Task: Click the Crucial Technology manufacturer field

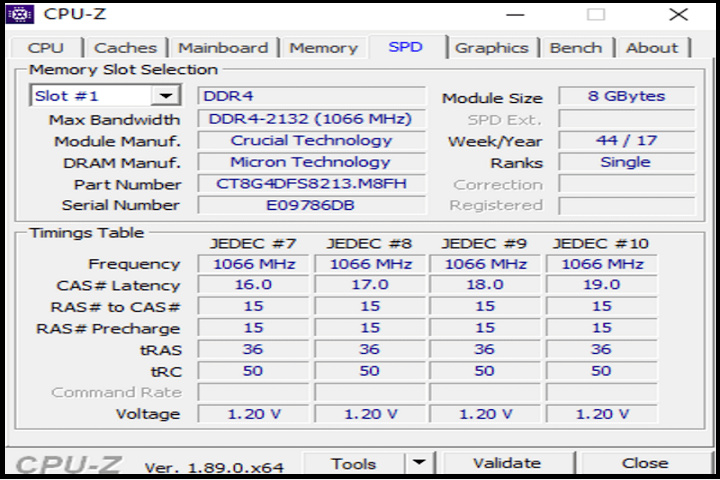Action: tap(311, 141)
